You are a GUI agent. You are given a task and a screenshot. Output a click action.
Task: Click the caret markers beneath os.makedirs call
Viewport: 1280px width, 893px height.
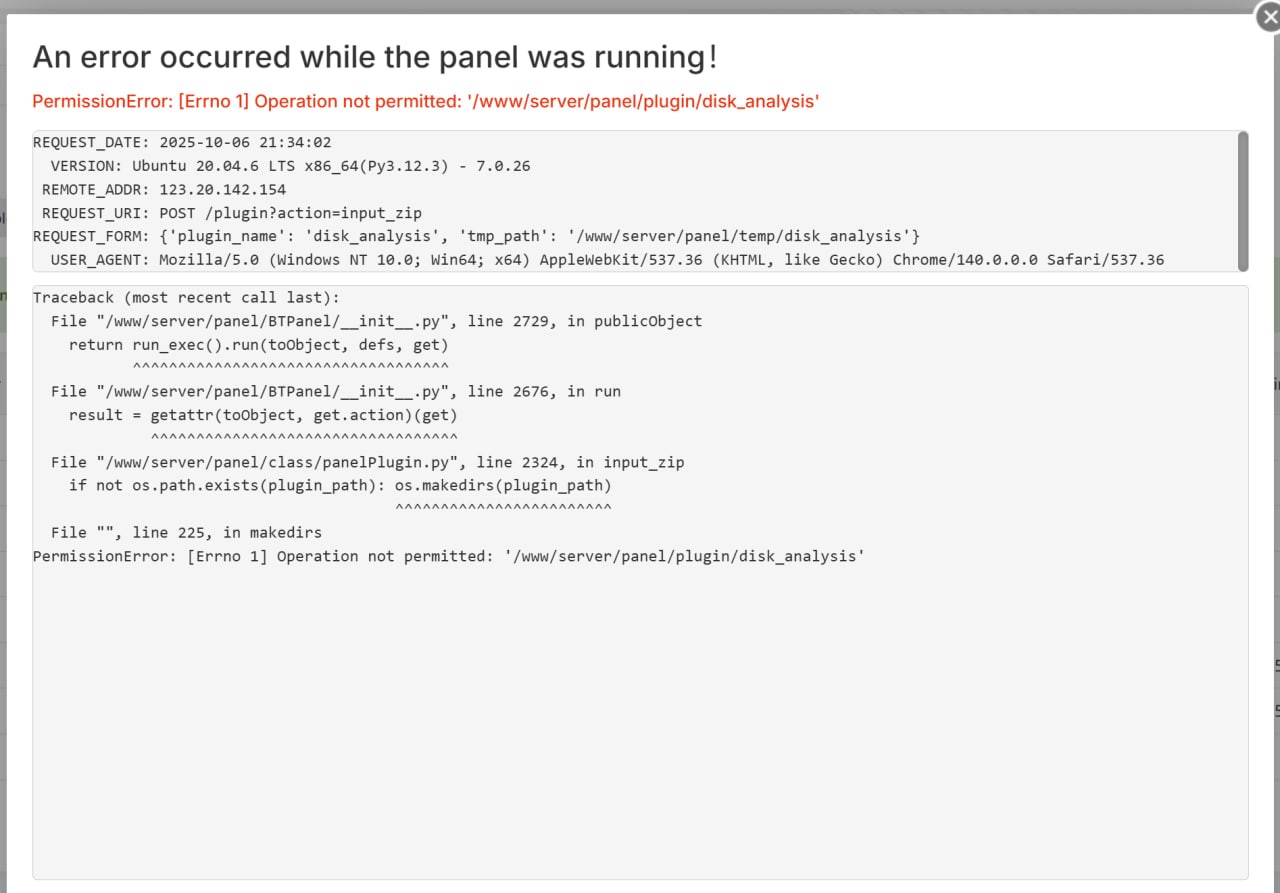(x=503, y=508)
